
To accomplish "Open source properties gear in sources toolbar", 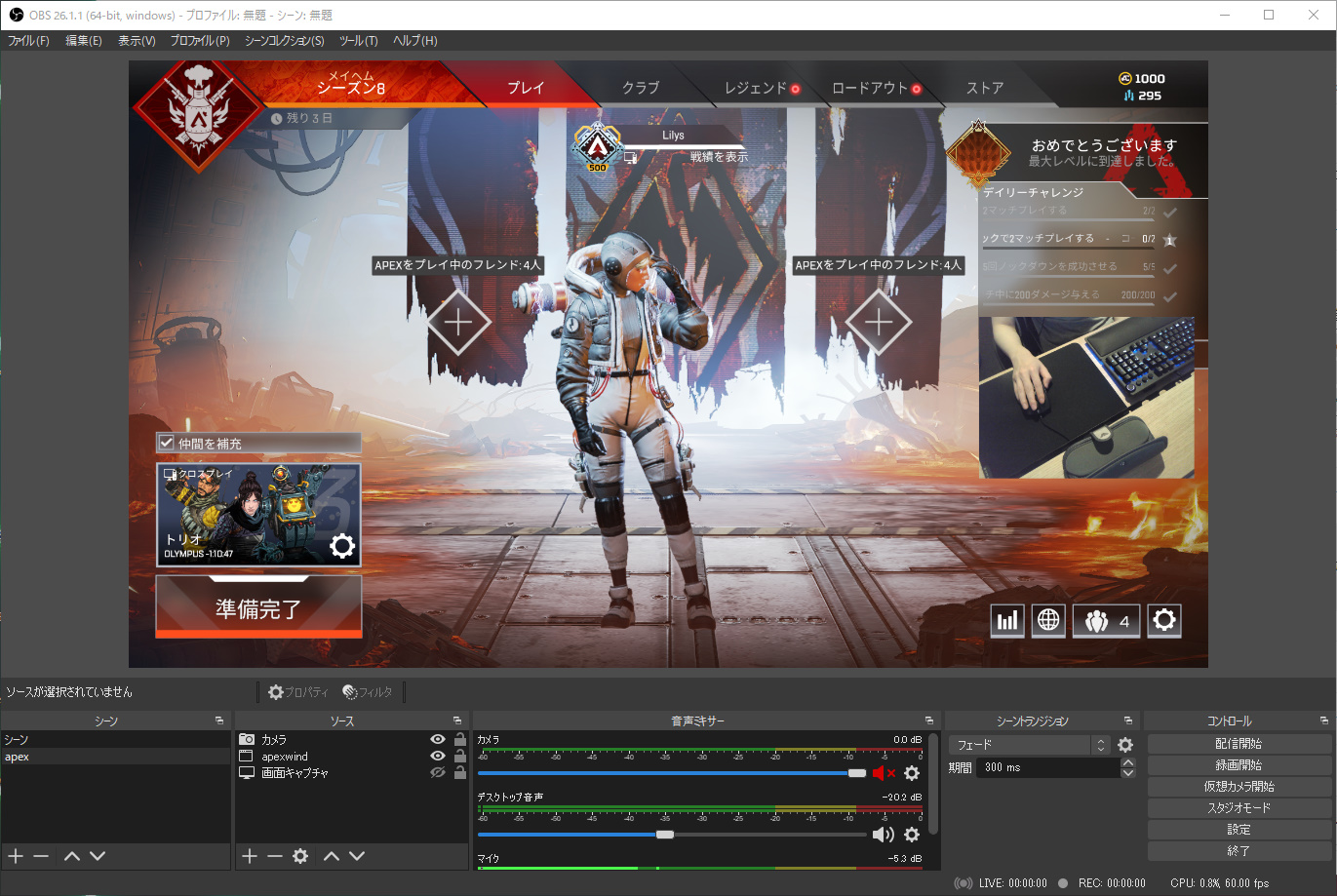I will (x=300, y=856).
